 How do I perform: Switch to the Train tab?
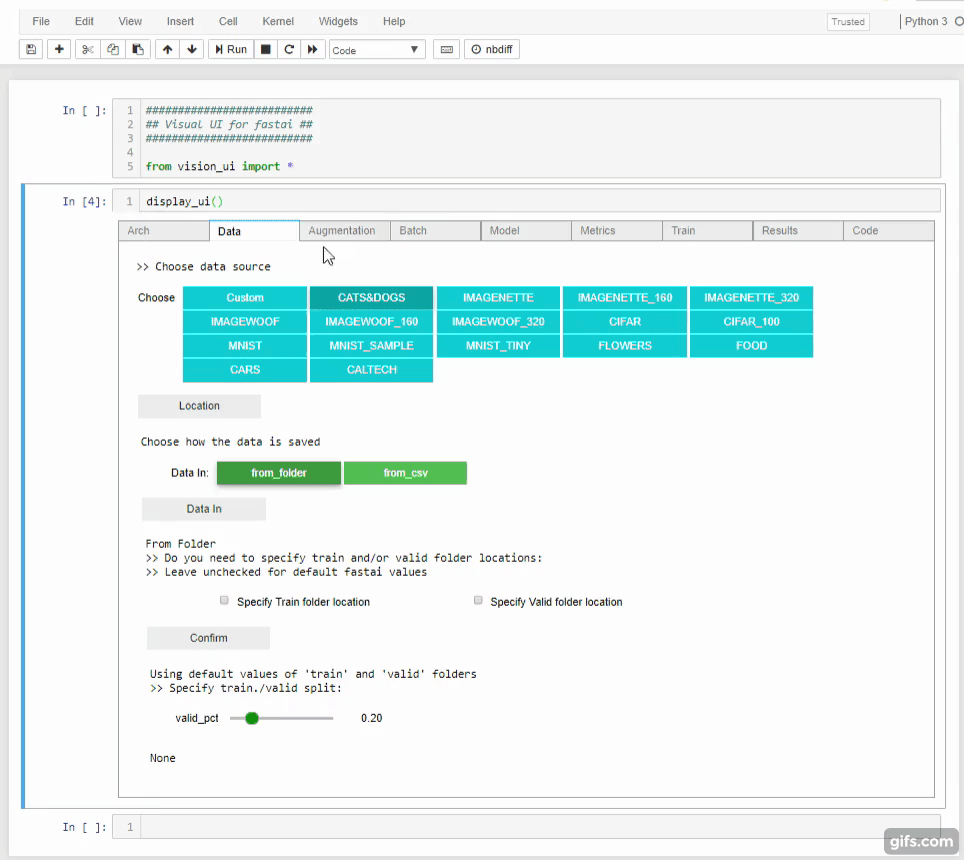point(707,231)
